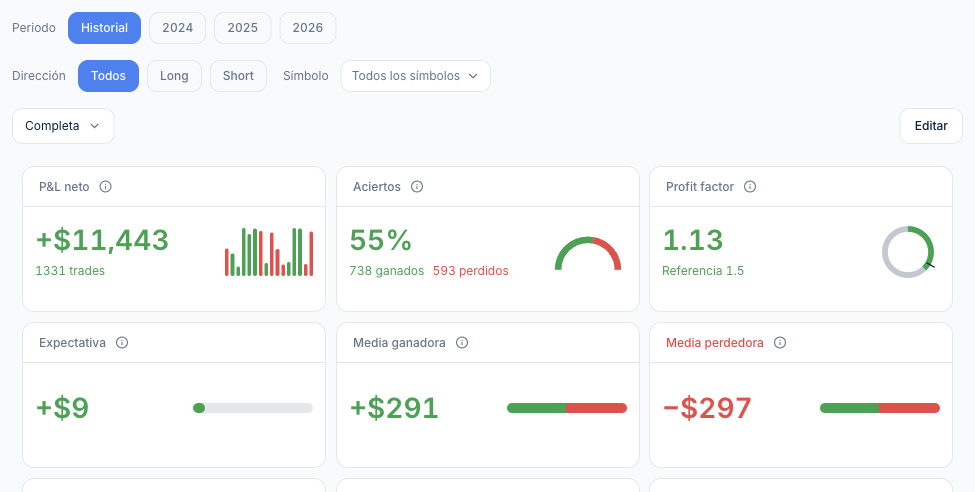
Task: Click the Expectativa progress bar
Action: [x=253, y=408]
